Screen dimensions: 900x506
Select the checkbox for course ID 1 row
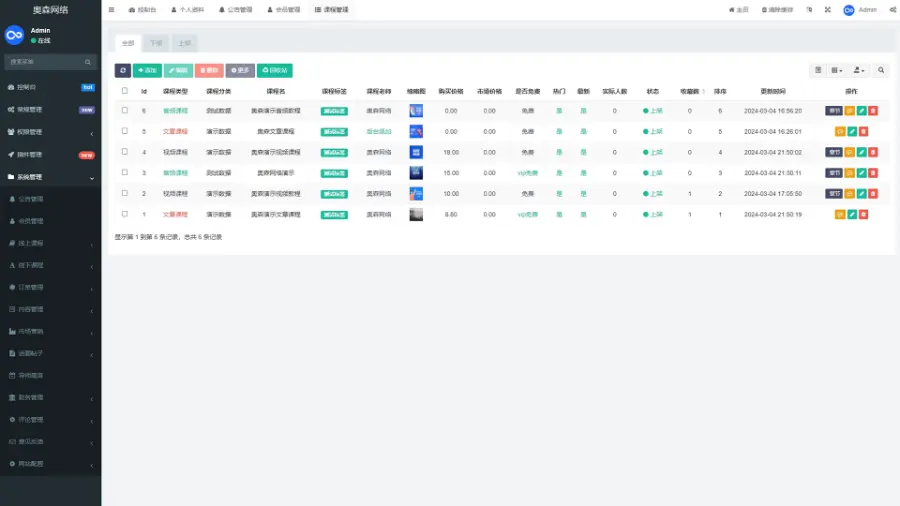tap(125, 214)
